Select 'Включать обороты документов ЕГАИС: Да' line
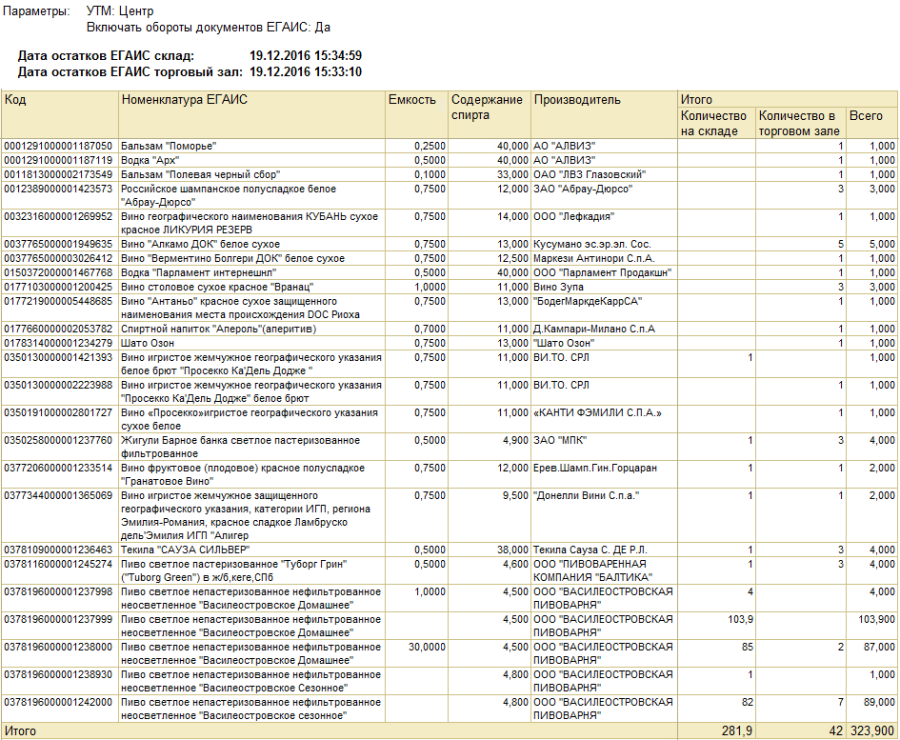The height and width of the screenshot is (740, 900). (208, 28)
